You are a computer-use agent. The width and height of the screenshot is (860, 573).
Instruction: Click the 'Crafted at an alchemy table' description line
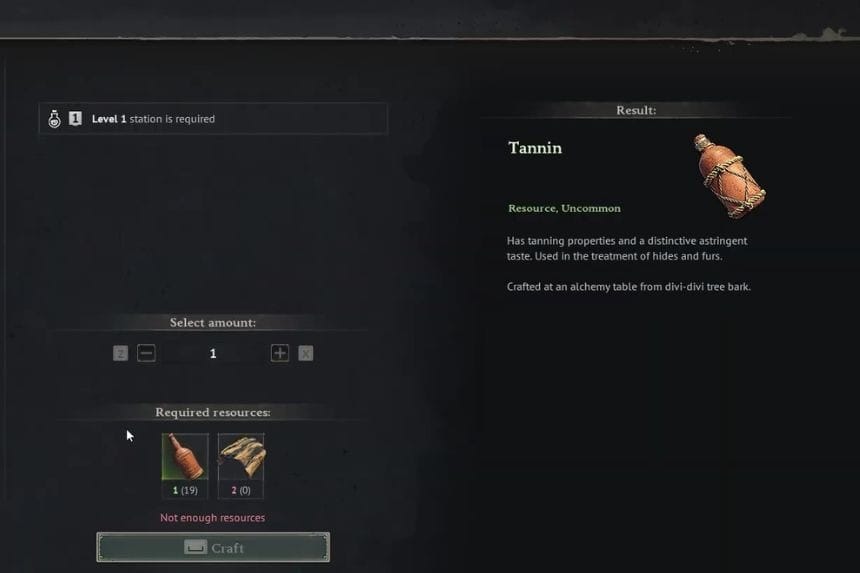pos(629,287)
